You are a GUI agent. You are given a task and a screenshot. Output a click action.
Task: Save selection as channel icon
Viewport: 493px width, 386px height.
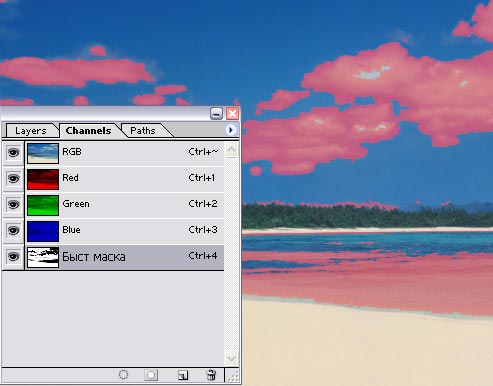coord(151,375)
